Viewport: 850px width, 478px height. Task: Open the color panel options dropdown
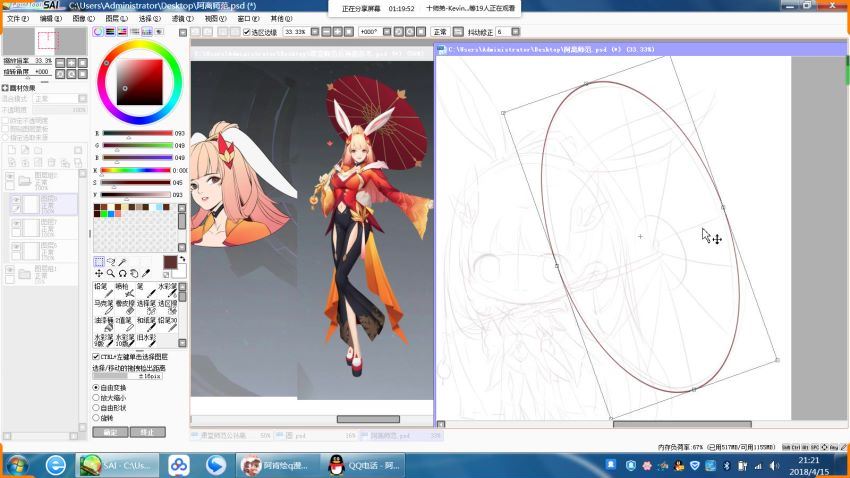coord(183,33)
